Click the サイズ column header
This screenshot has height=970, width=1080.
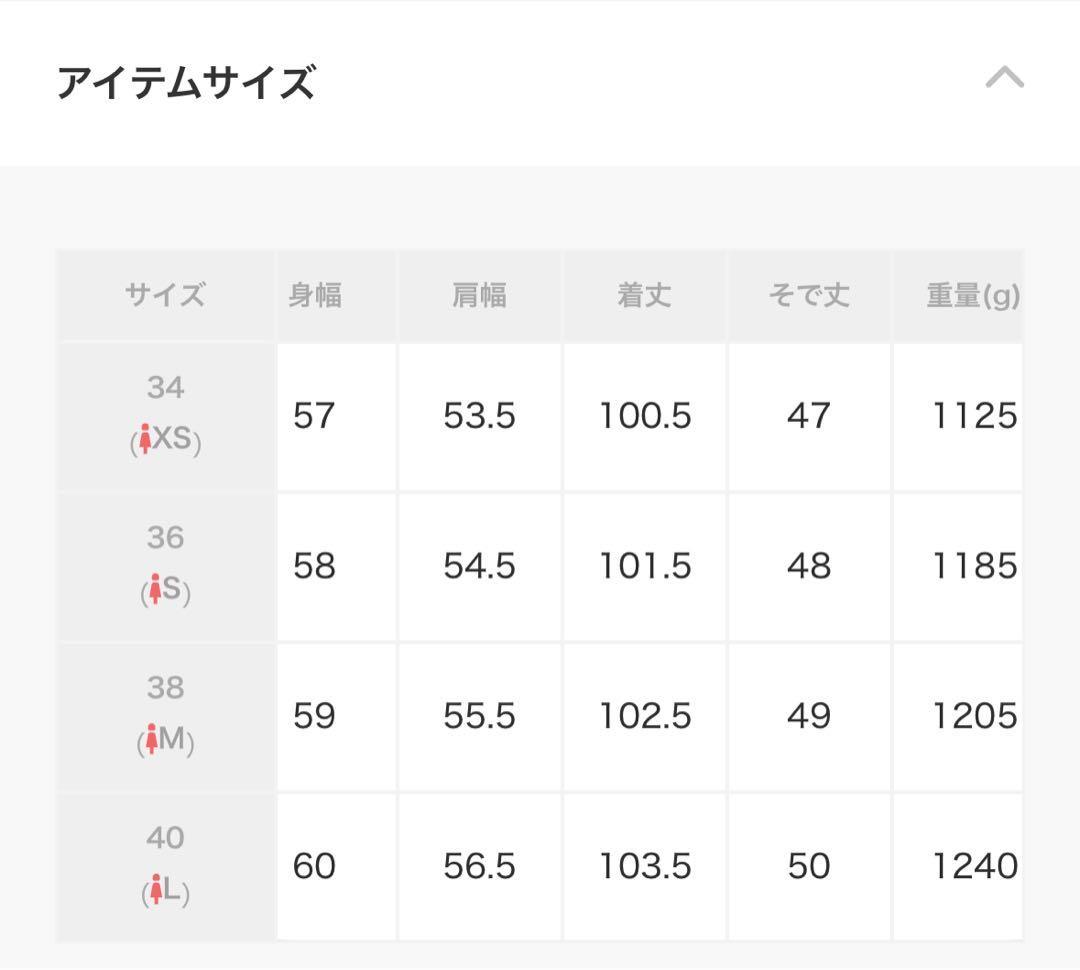pos(166,295)
